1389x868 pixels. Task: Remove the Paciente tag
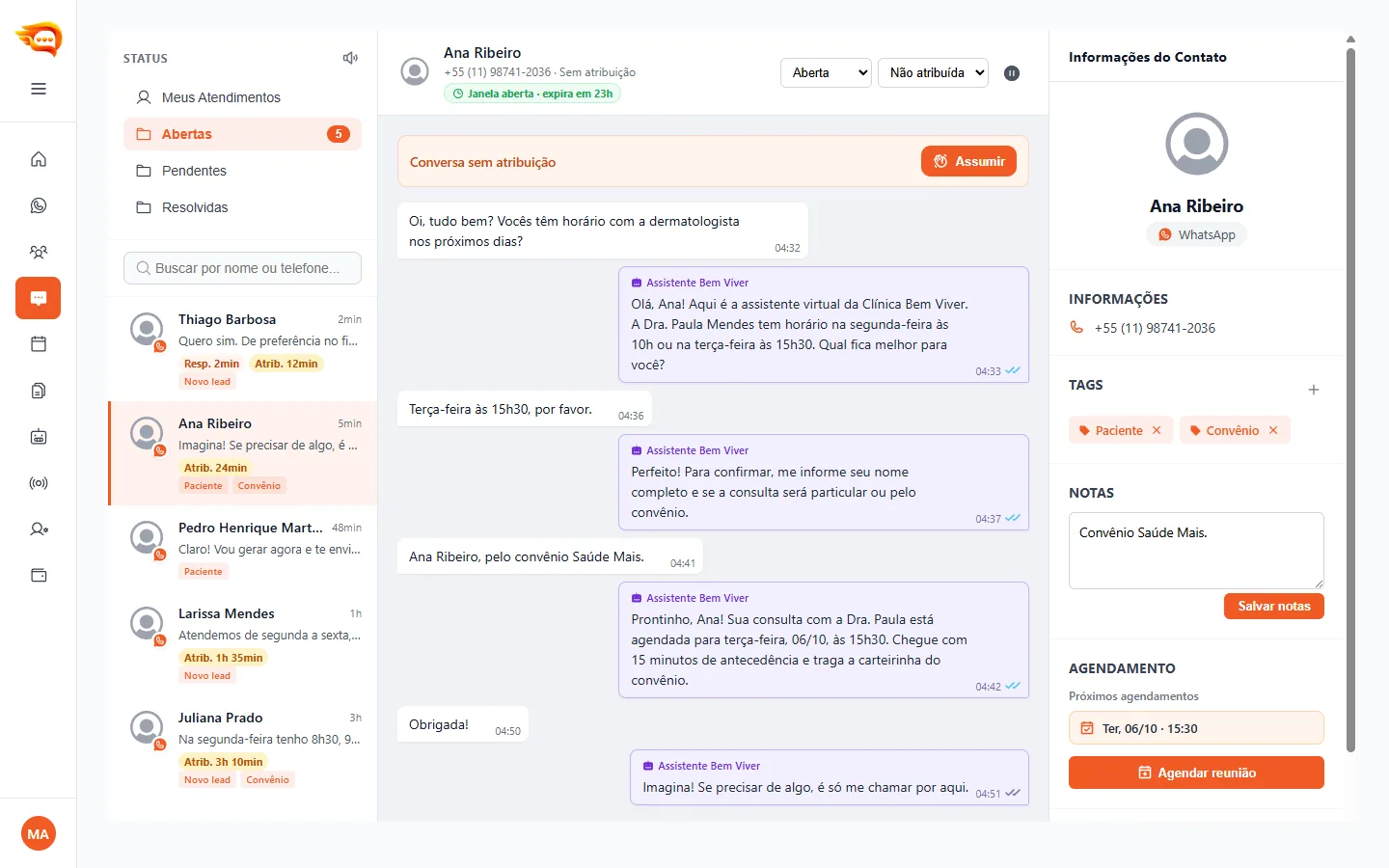pos(1157,430)
